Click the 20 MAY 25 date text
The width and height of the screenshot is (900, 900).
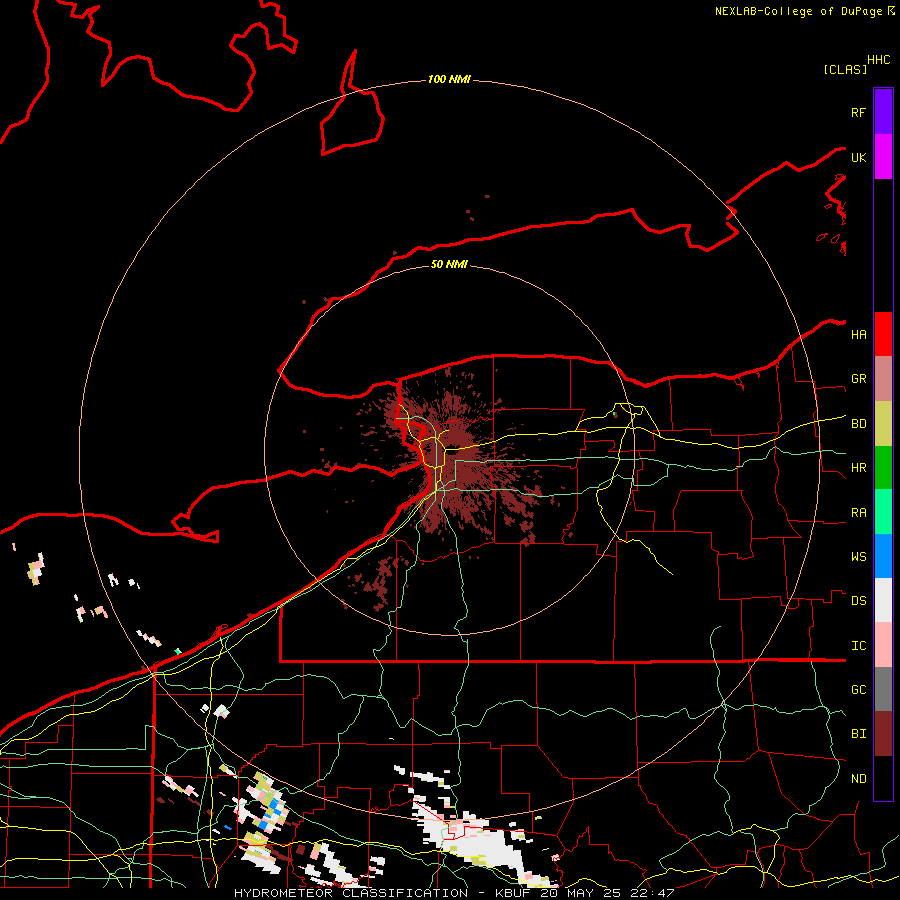[581, 893]
